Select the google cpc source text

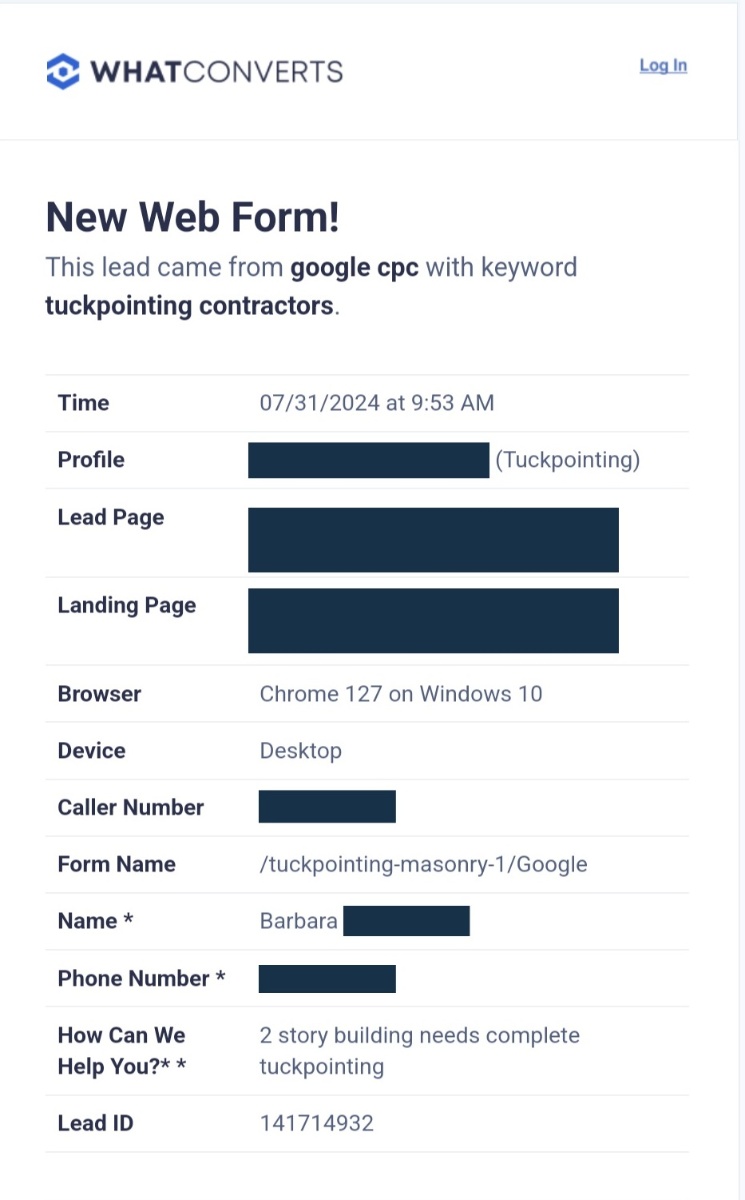354,268
